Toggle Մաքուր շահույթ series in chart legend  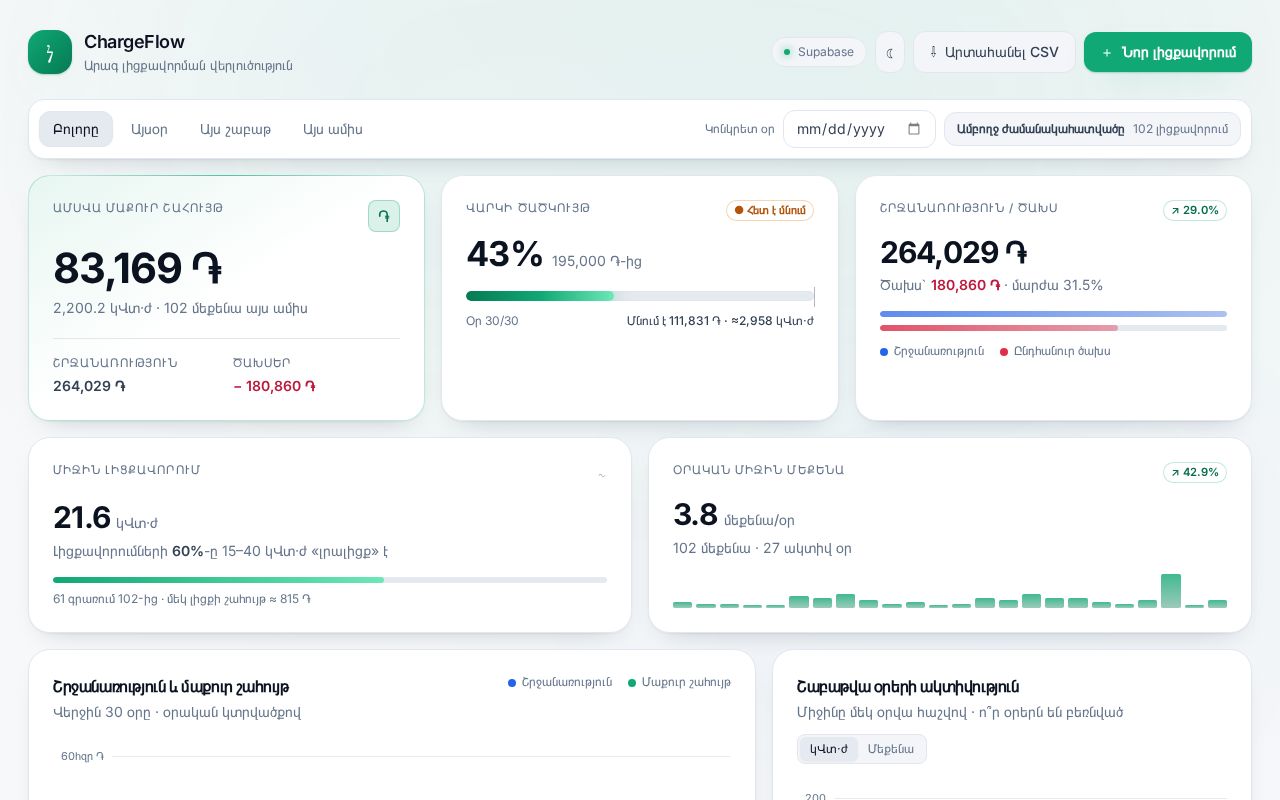(679, 682)
